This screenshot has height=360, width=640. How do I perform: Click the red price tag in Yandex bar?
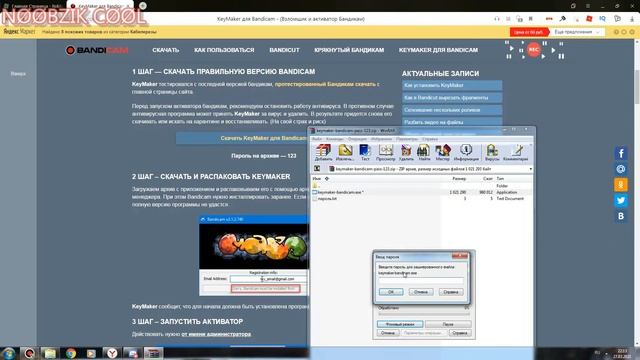528,32
